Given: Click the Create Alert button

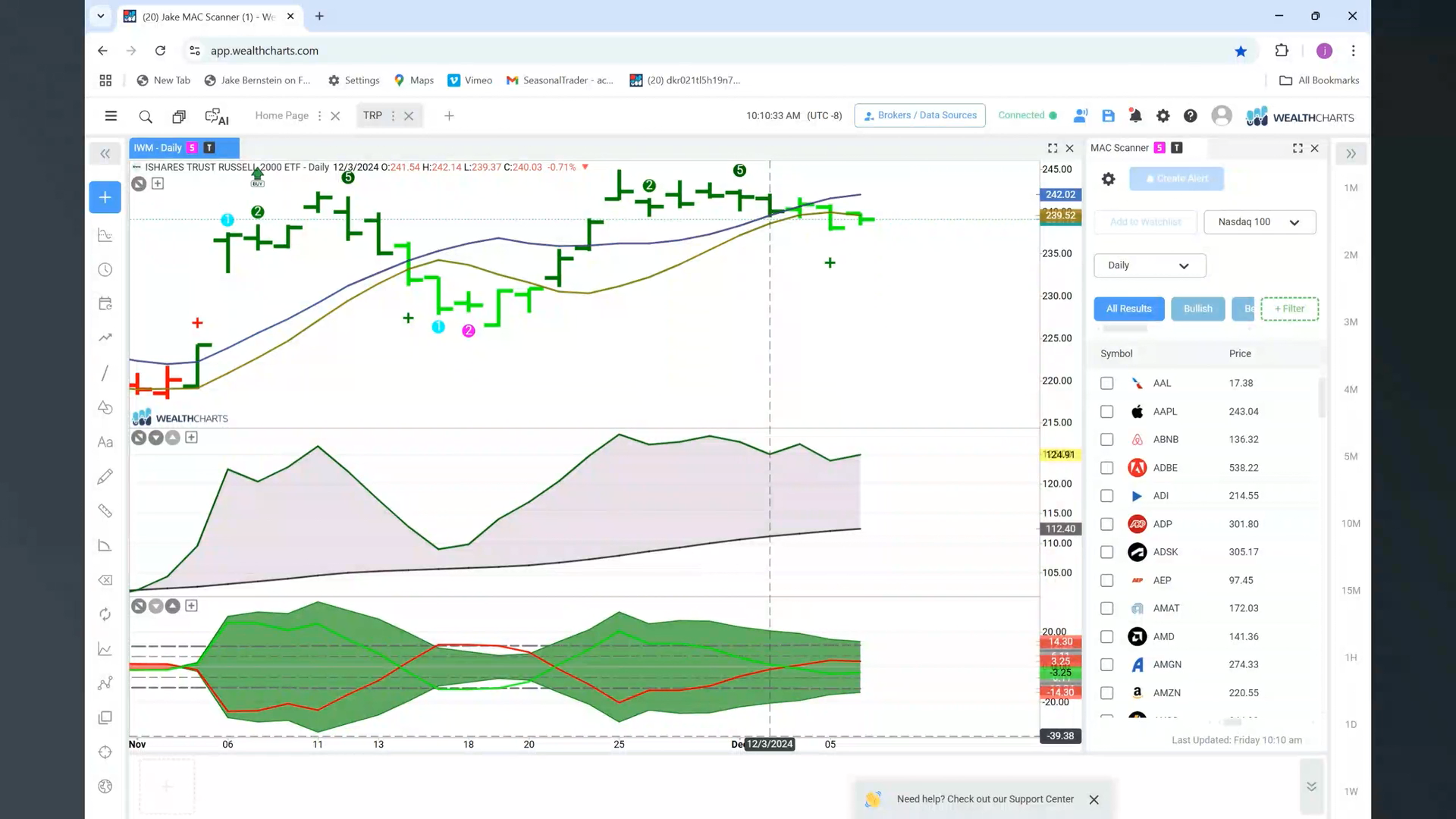Looking at the screenshot, I should pos(1176,179).
